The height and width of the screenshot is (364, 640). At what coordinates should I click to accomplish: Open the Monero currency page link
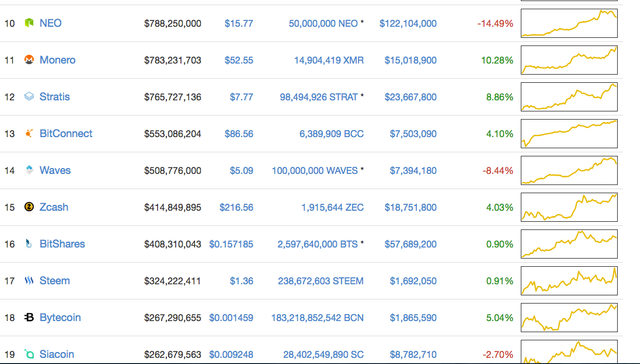pyautogui.click(x=58, y=60)
